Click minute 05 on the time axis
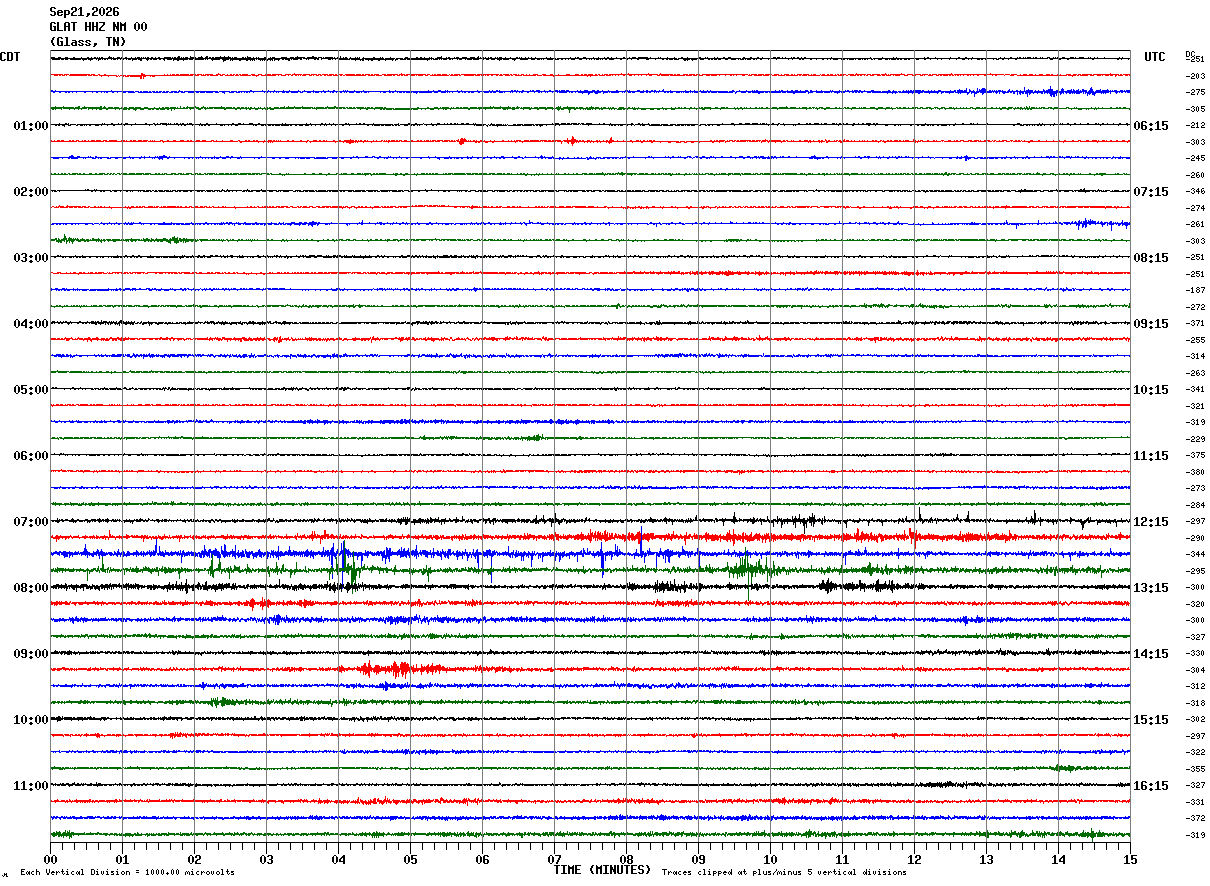The image size is (1210, 886). coord(410,859)
